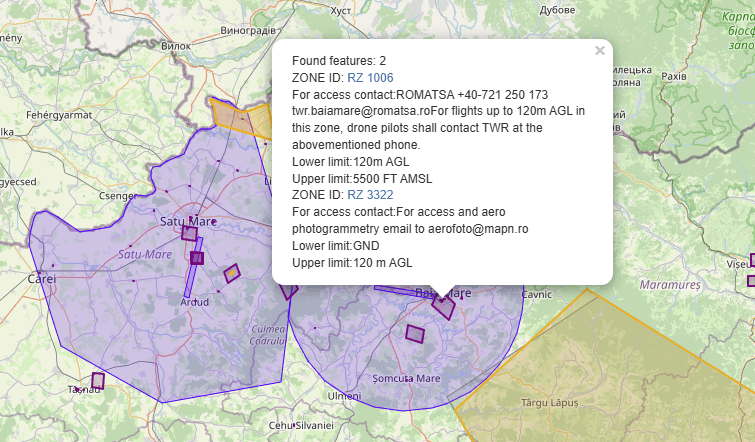The image size is (755, 442).
Task: Click the Carei town label
Action: 41,279
